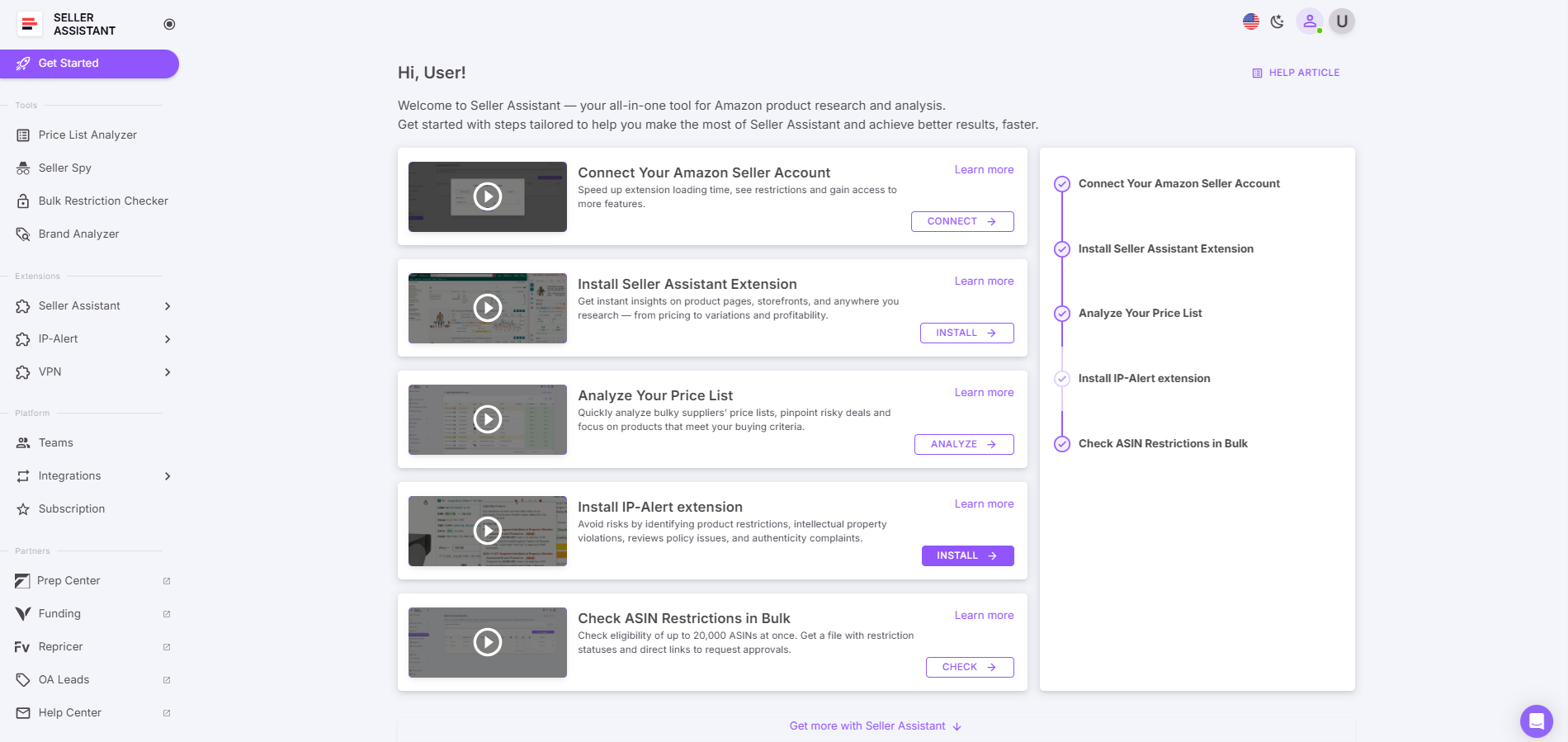Viewport: 1568px width, 742px height.
Task: Play the Install IP-Alert extension video
Action: pos(488,531)
